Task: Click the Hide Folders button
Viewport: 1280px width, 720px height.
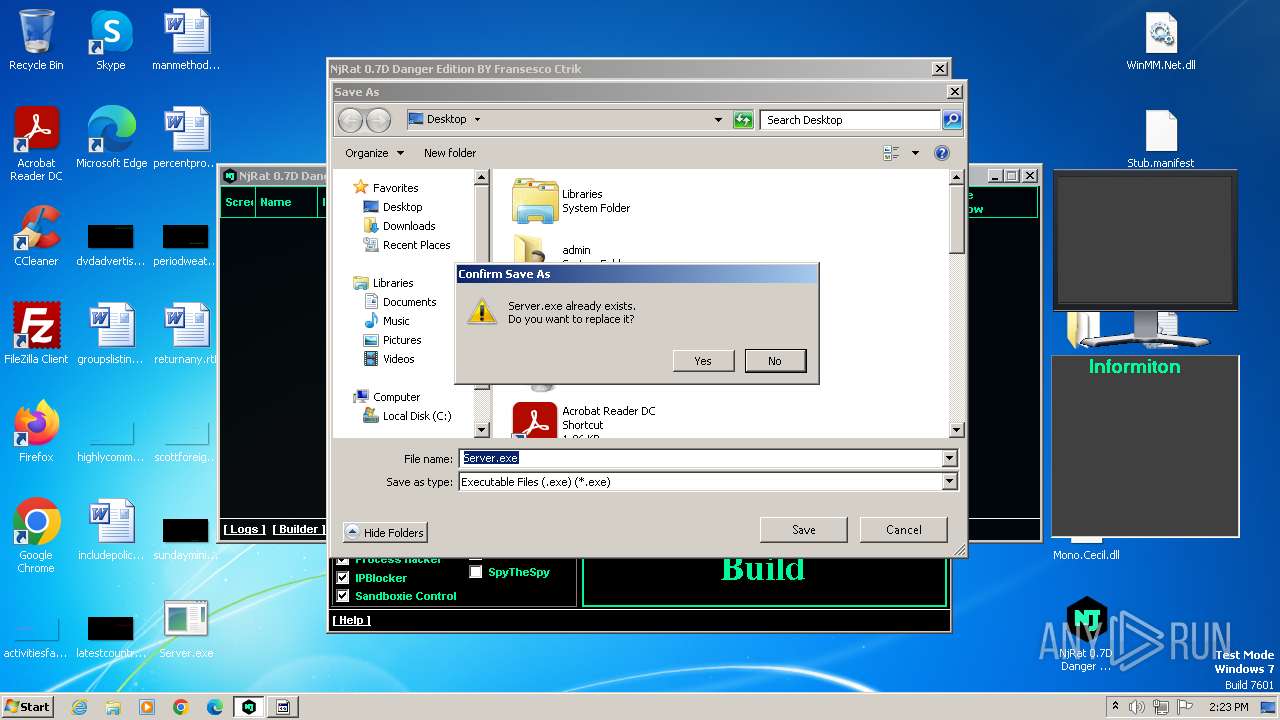Action: click(x=385, y=533)
